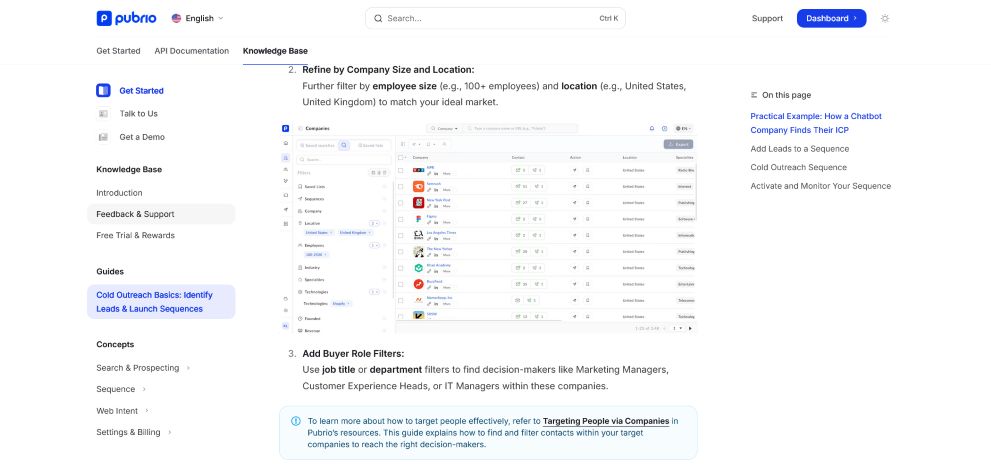
Task: Select Cold Outreach Basics guide
Action: (x=161, y=302)
